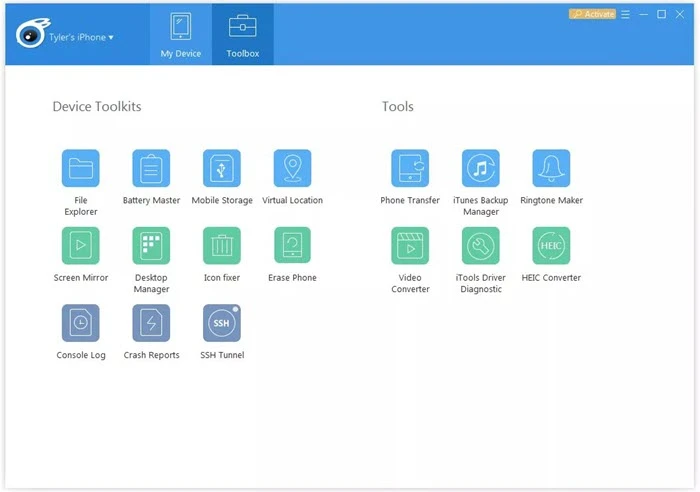
Task: Select the Virtual Location tool
Action: 292,168
